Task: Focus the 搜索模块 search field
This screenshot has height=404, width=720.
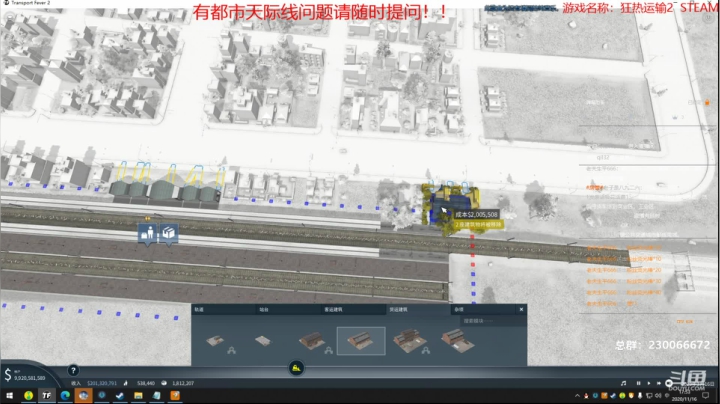Action: pyautogui.click(x=492, y=321)
